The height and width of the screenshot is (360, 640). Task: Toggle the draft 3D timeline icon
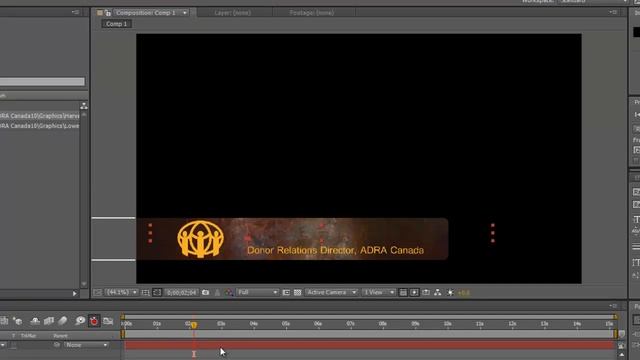coord(18,321)
